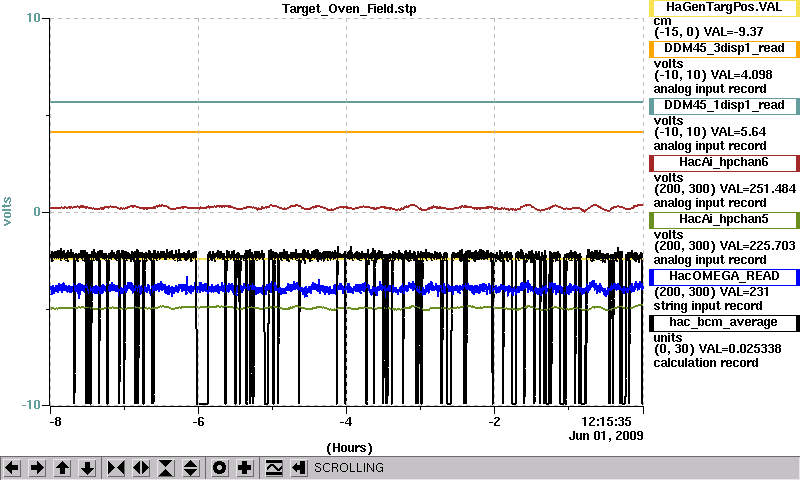Pan the plot right with the right arrow
This screenshot has width=800, height=480.
click(37, 468)
